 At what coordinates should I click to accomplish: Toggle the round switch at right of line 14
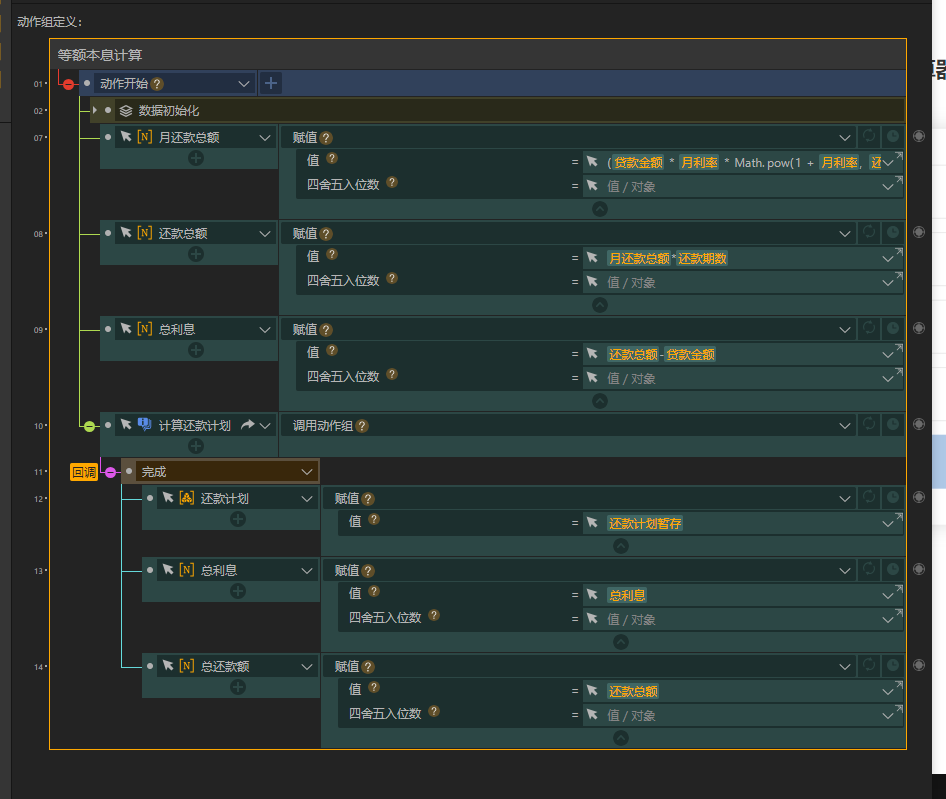tap(919, 665)
